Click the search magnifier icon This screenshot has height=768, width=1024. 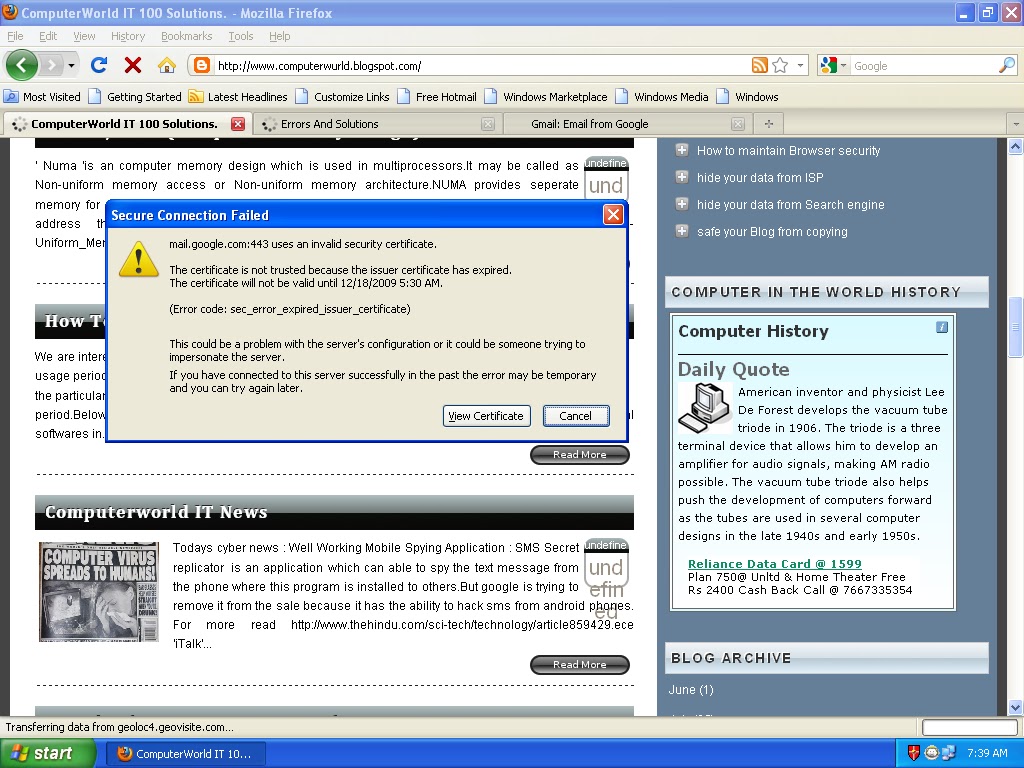click(x=1006, y=65)
